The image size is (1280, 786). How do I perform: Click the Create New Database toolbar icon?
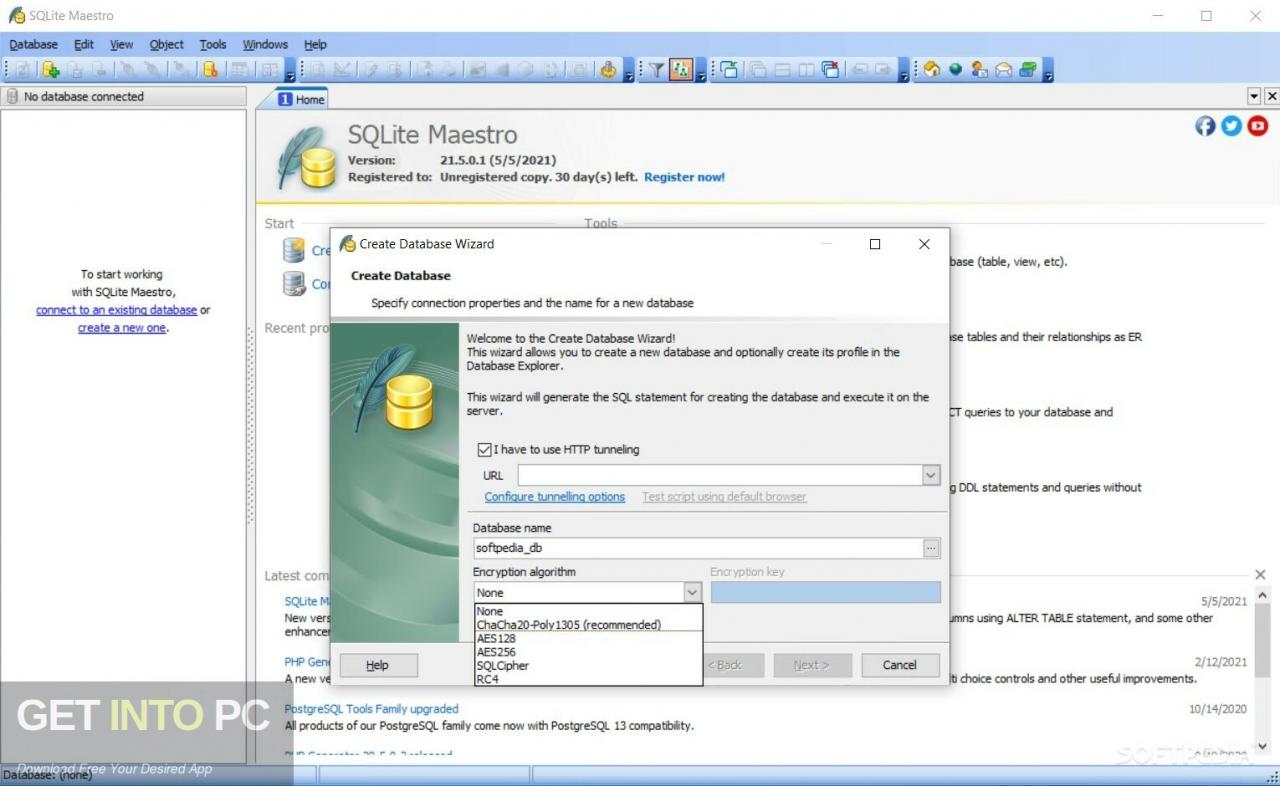tap(50, 70)
